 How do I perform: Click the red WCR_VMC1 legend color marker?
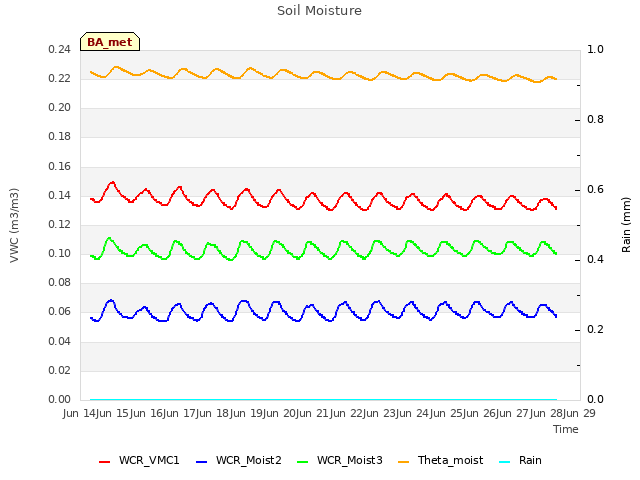[104, 462]
